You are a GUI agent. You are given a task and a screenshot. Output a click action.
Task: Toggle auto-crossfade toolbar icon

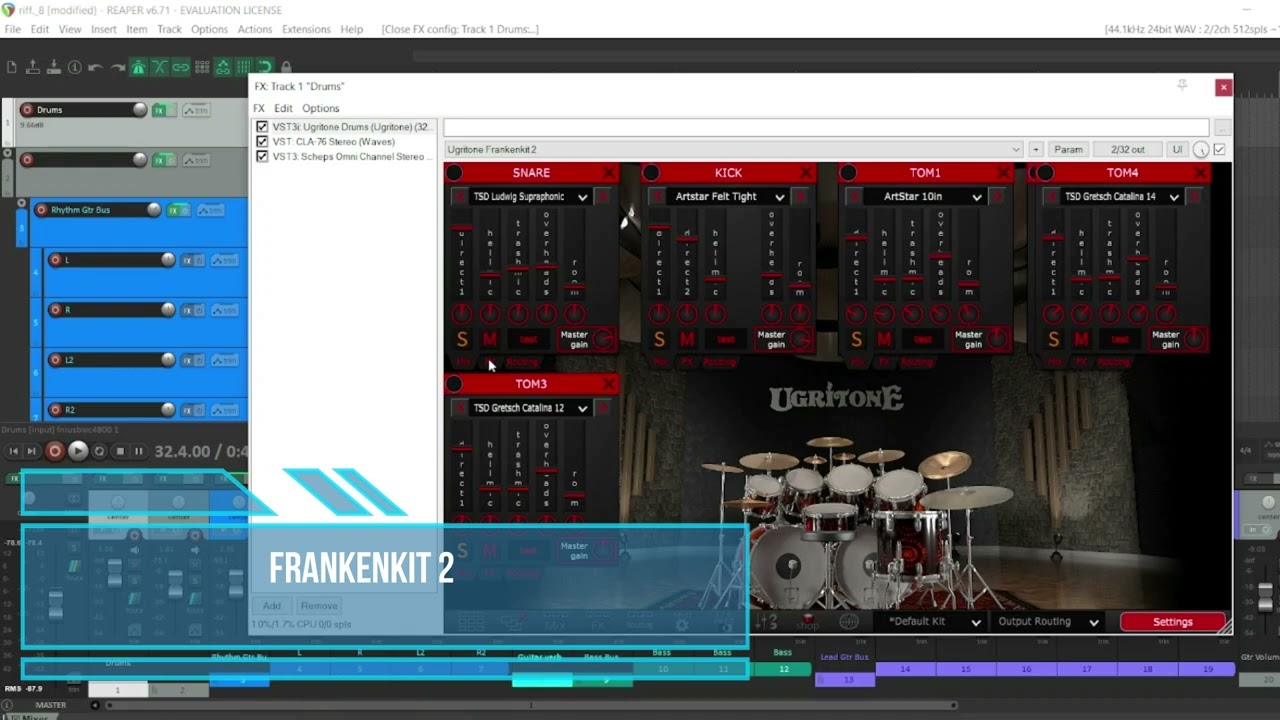point(159,67)
